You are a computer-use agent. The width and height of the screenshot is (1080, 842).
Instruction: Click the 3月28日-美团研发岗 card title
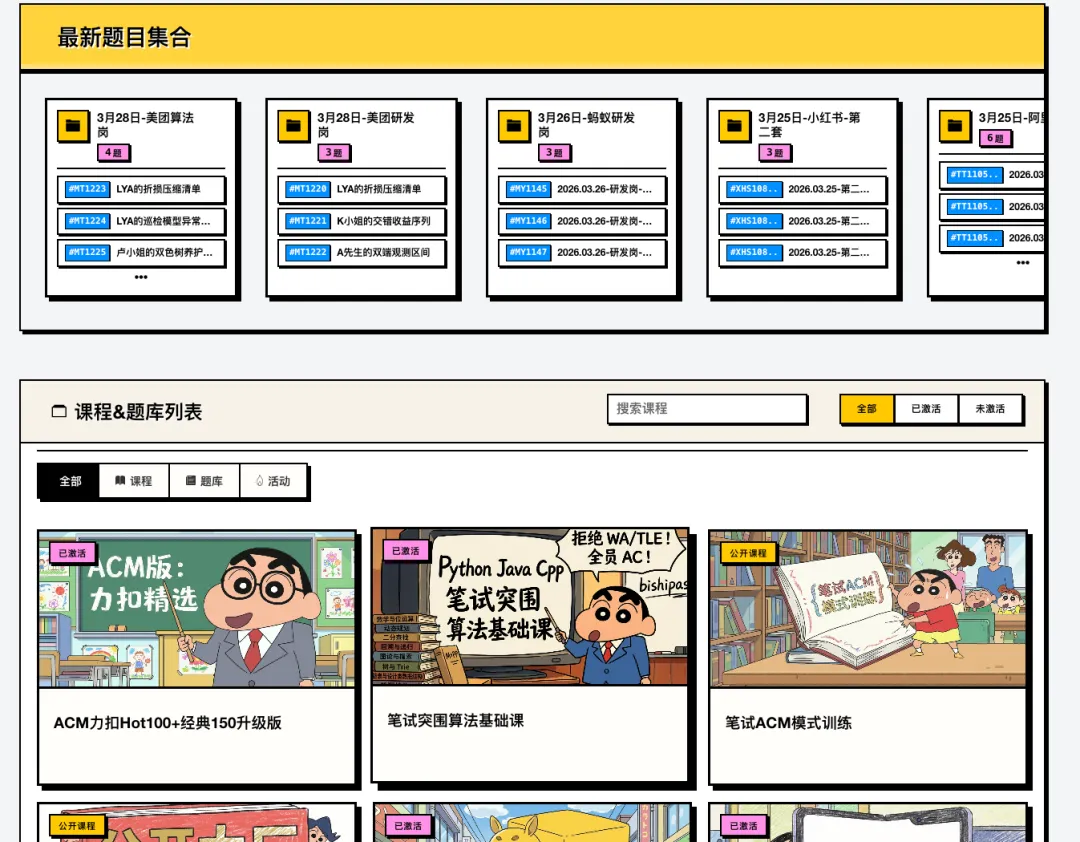tap(366, 125)
